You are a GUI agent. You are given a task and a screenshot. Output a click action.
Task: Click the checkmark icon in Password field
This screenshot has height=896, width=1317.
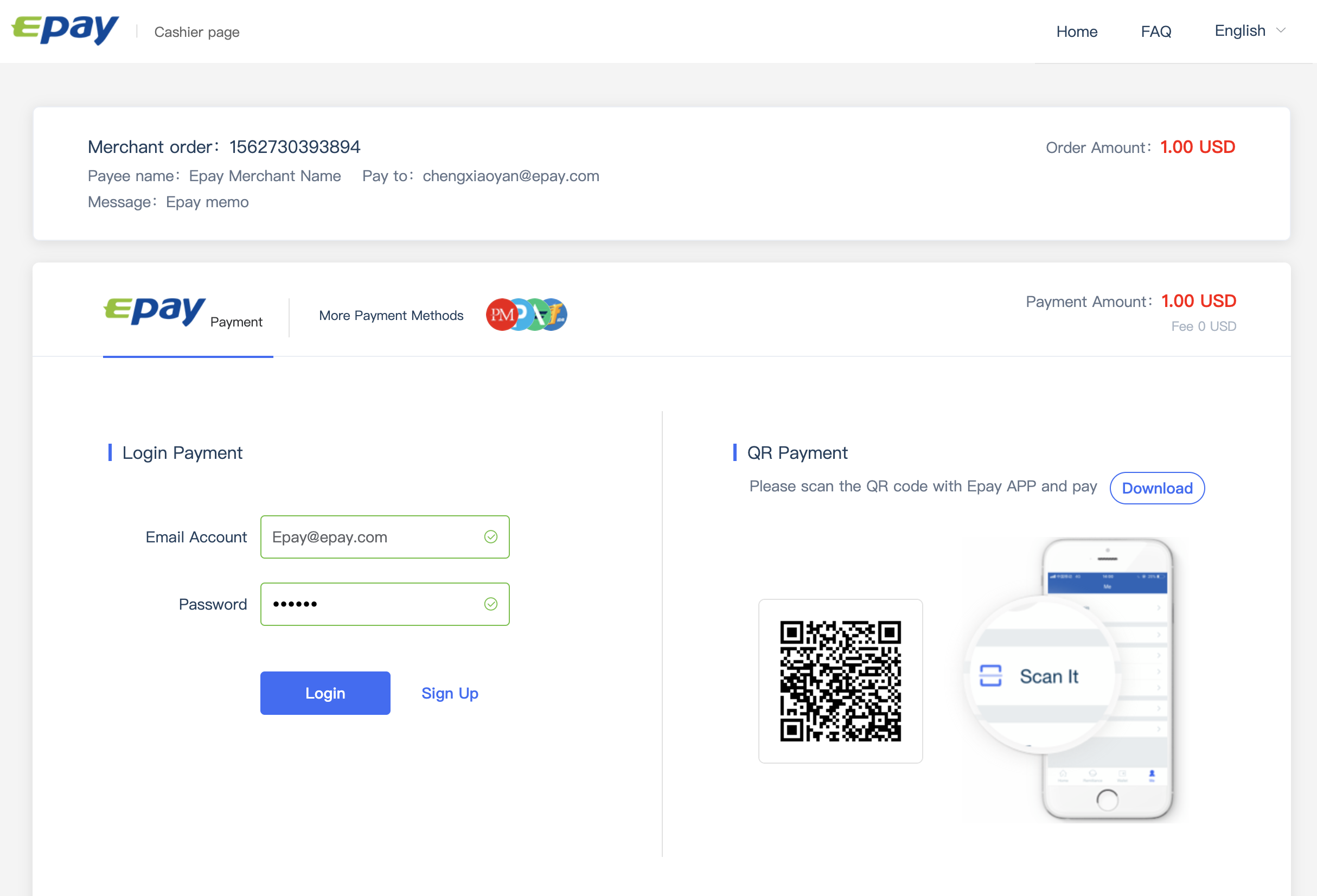pos(491,604)
